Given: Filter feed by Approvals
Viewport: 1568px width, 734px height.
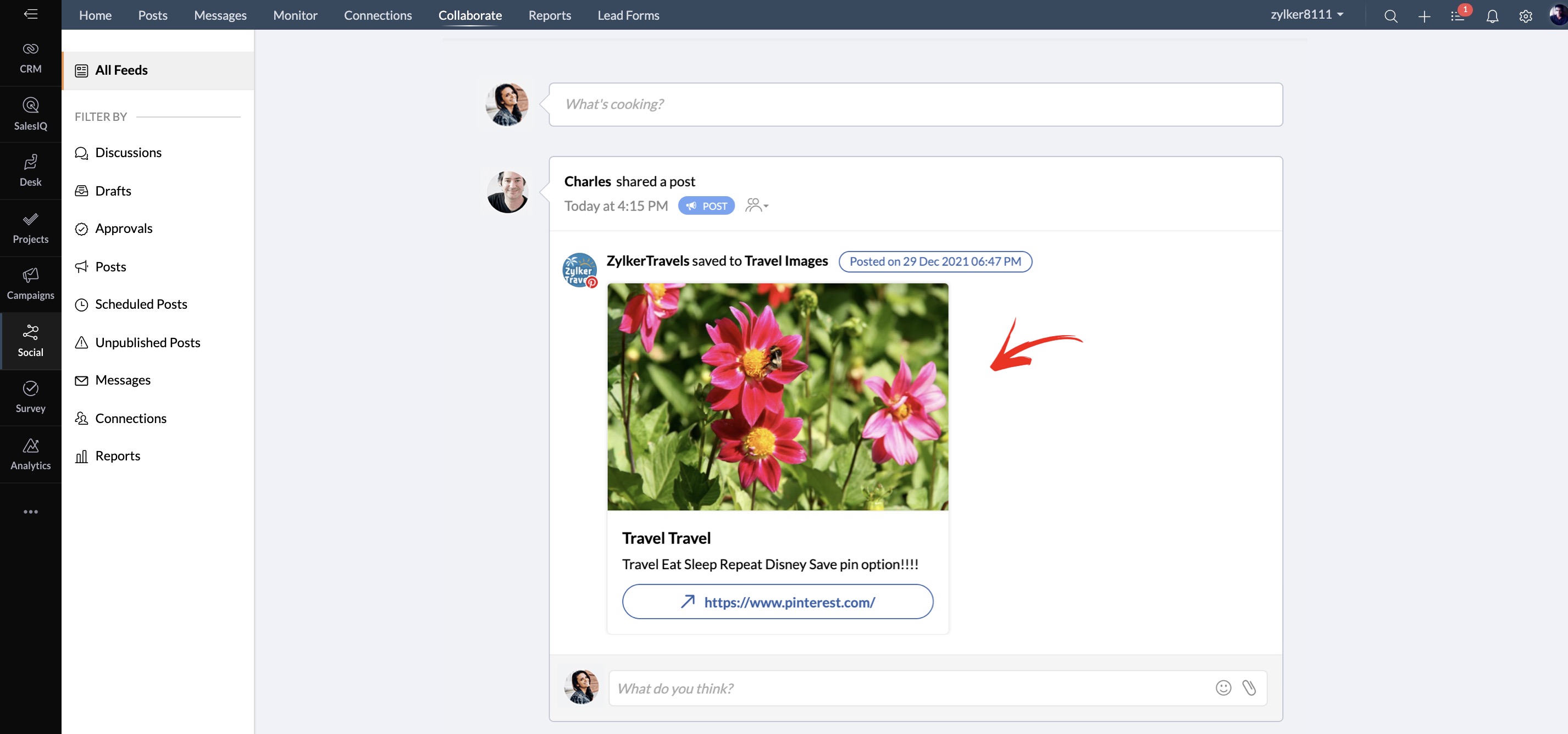Looking at the screenshot, I should click(x=124, y=228).
